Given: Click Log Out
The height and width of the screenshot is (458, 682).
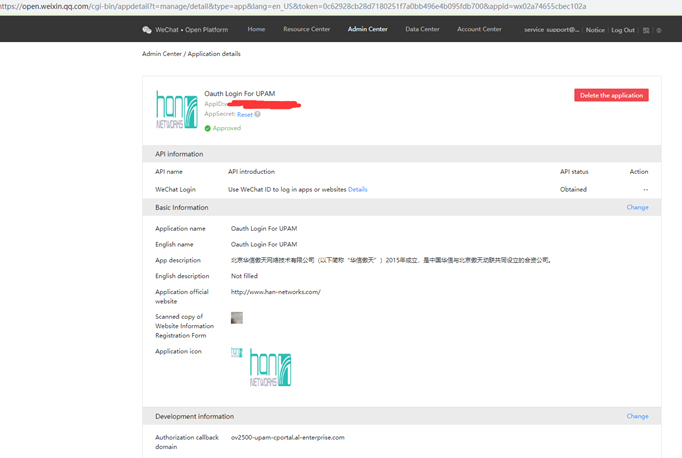Looking at the screenshot, I should 623,30.
